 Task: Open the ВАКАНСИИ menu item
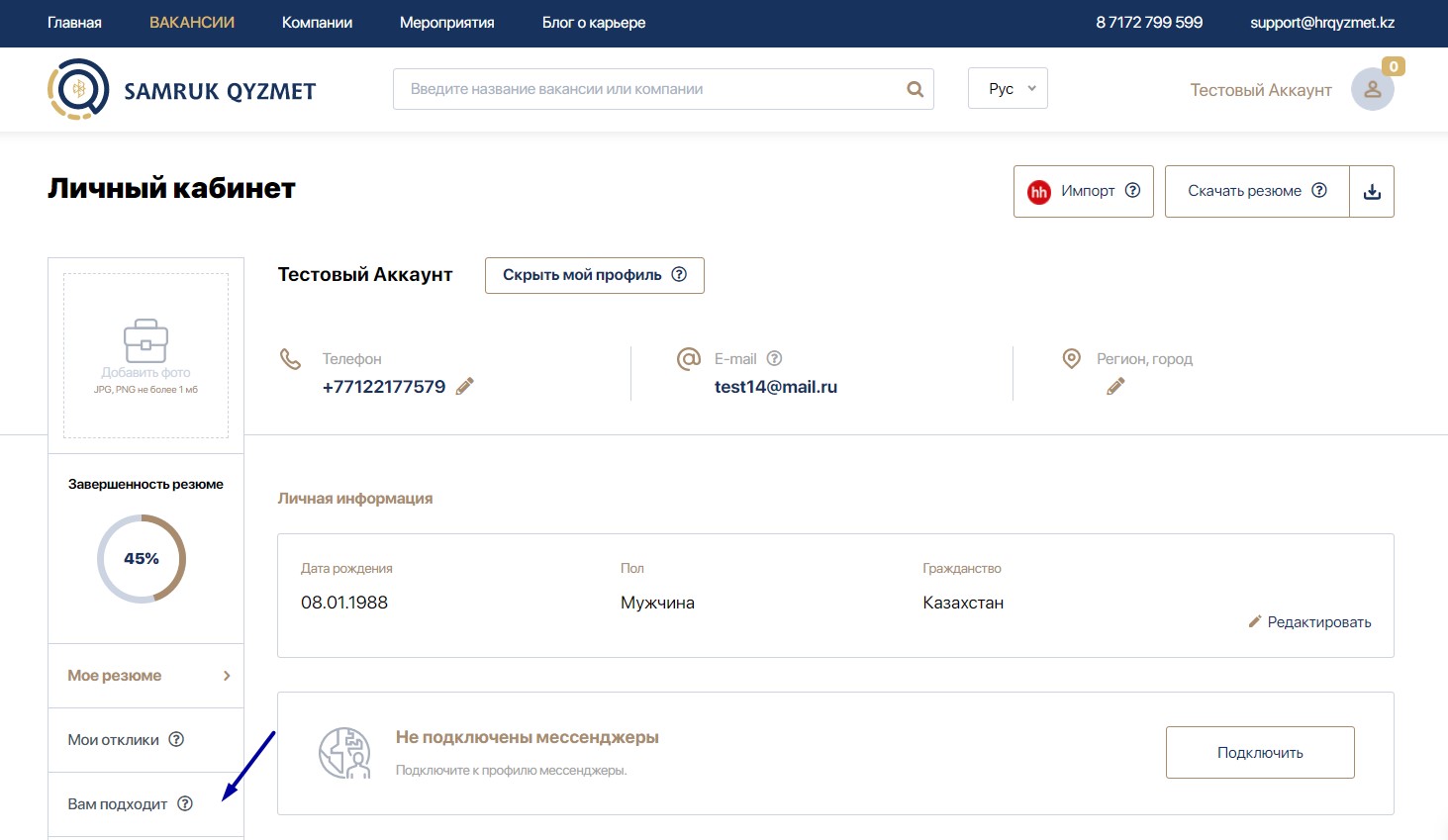192,23
